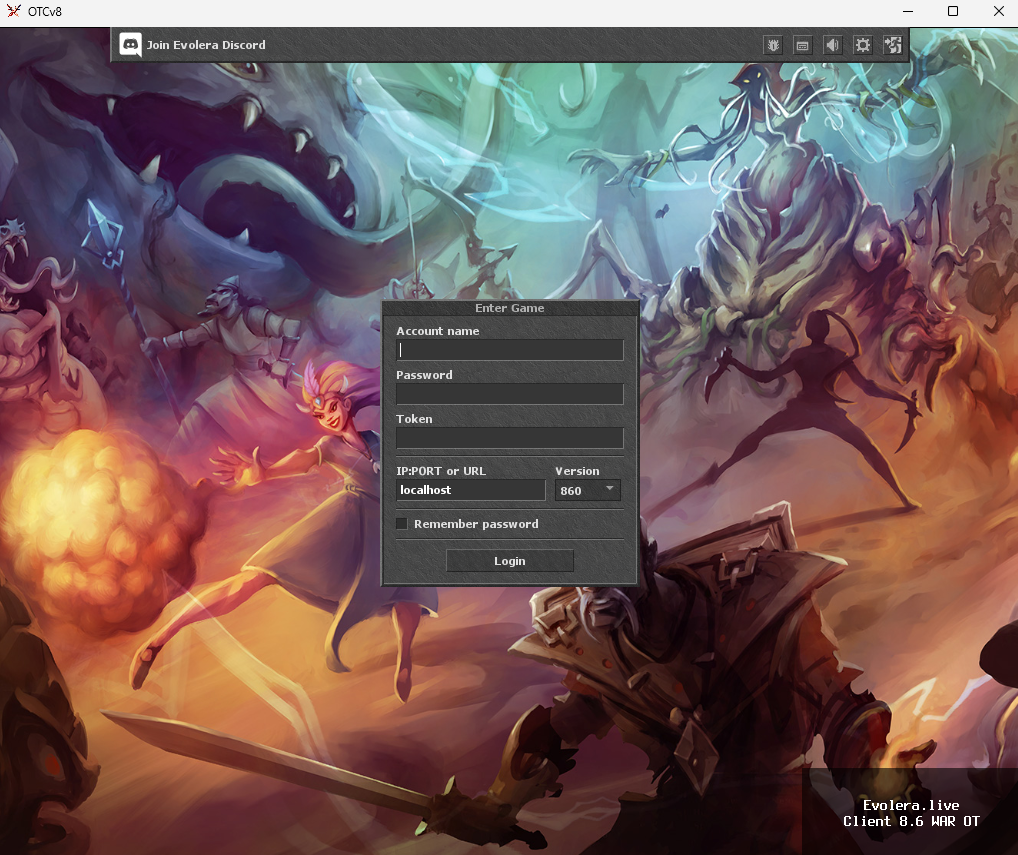This screenshot has height=855, width=1018.
Task: Click the bug report icon
Action: point(773,45)
